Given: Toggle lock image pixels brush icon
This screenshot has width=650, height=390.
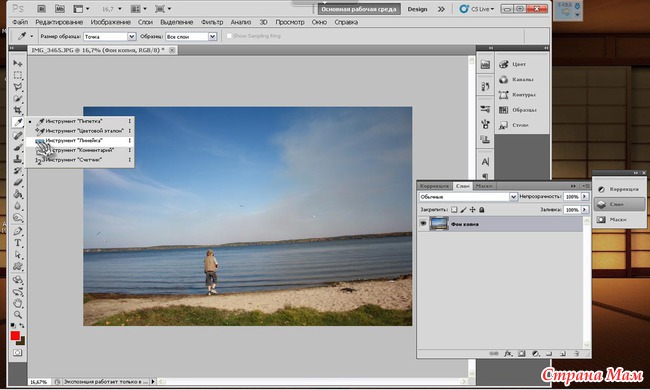Looking at the screenshot, I should click(463, 210).
